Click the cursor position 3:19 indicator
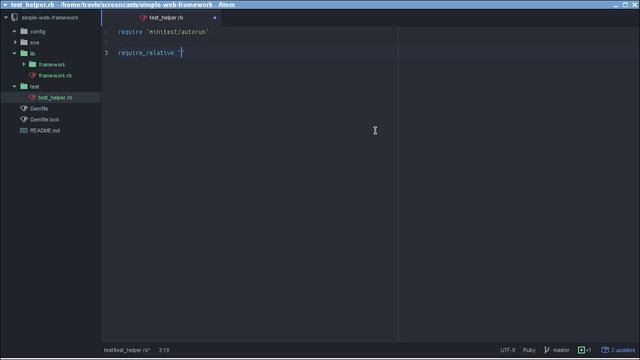The height and width of the screenshot is (360, 640). (x=164, y=350)
